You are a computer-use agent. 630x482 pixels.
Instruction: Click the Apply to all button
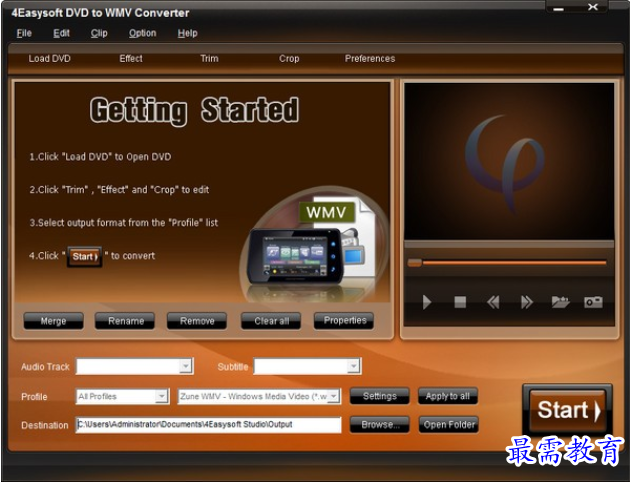[x=448, y=396]
